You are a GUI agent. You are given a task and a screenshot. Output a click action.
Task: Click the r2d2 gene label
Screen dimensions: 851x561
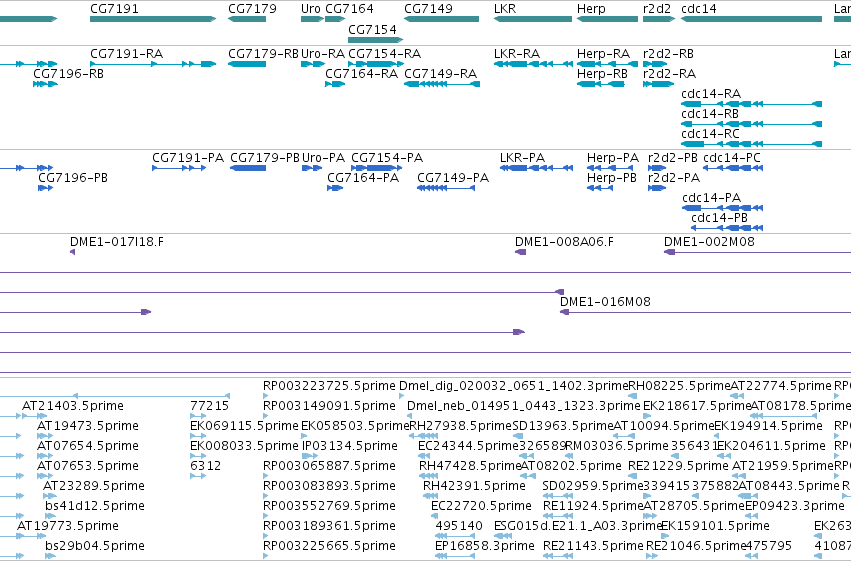point(657,9)
